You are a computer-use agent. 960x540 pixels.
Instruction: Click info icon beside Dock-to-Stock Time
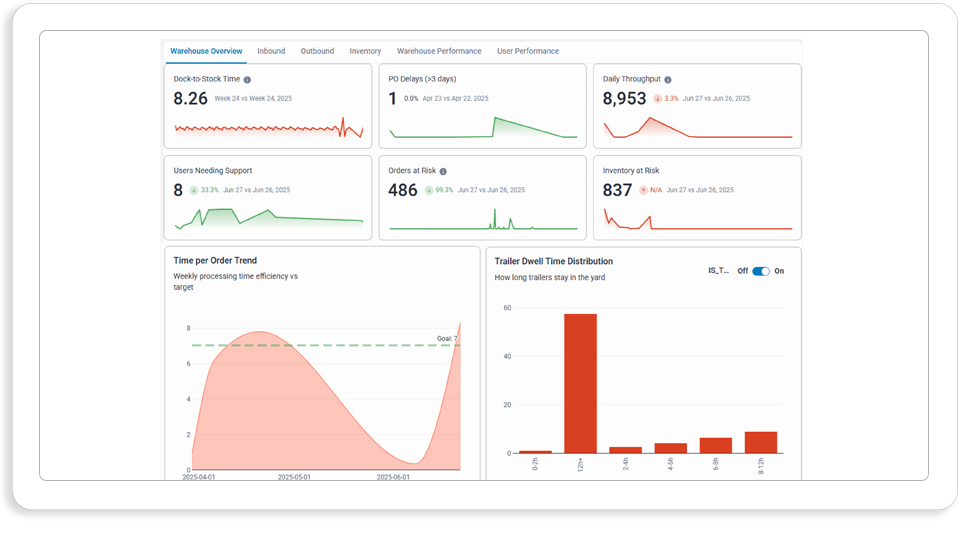click(x=247, y=80)
